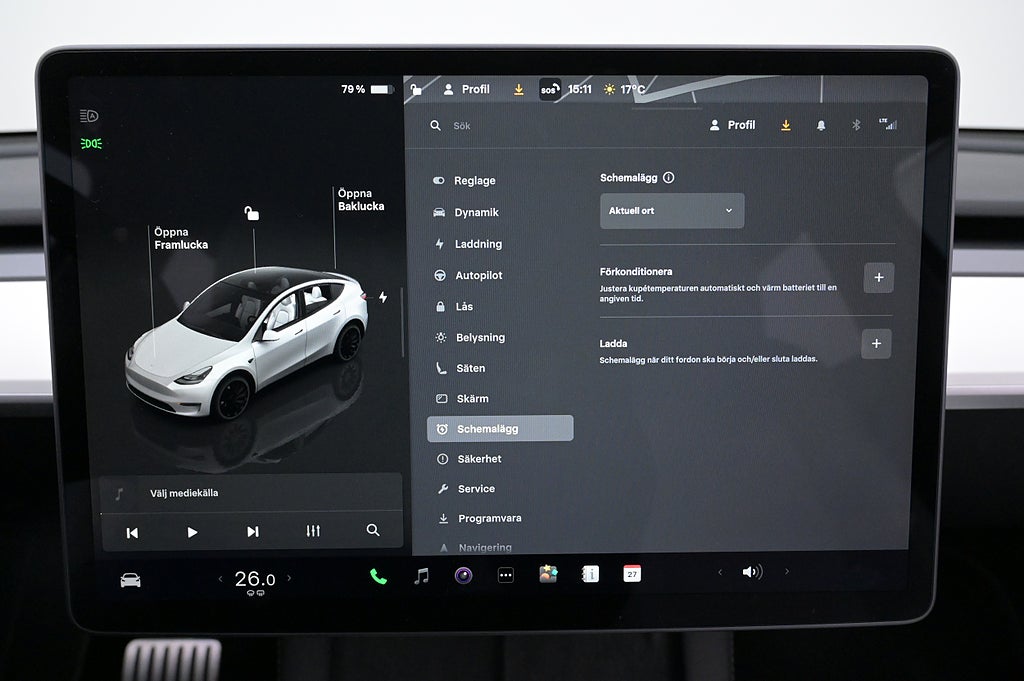Mute the speaker volume icon
Screen dimensions: 1024x681
pos(752,572)
